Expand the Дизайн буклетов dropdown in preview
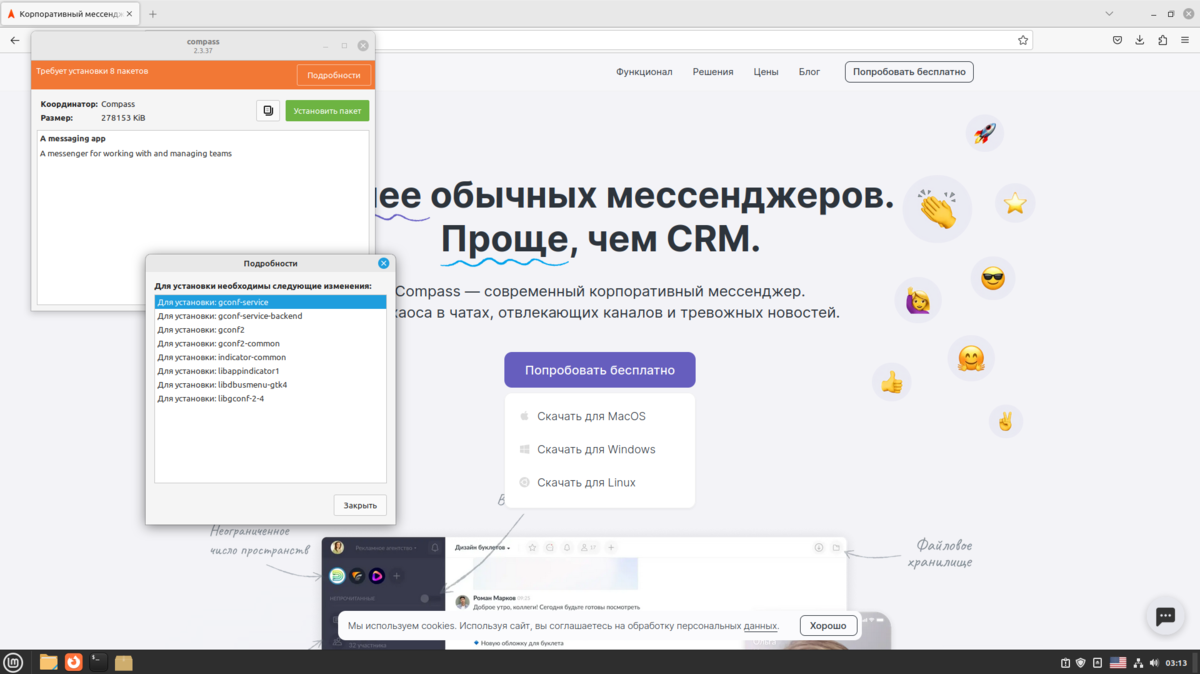 pyautogui.click(x=482, y=548)
